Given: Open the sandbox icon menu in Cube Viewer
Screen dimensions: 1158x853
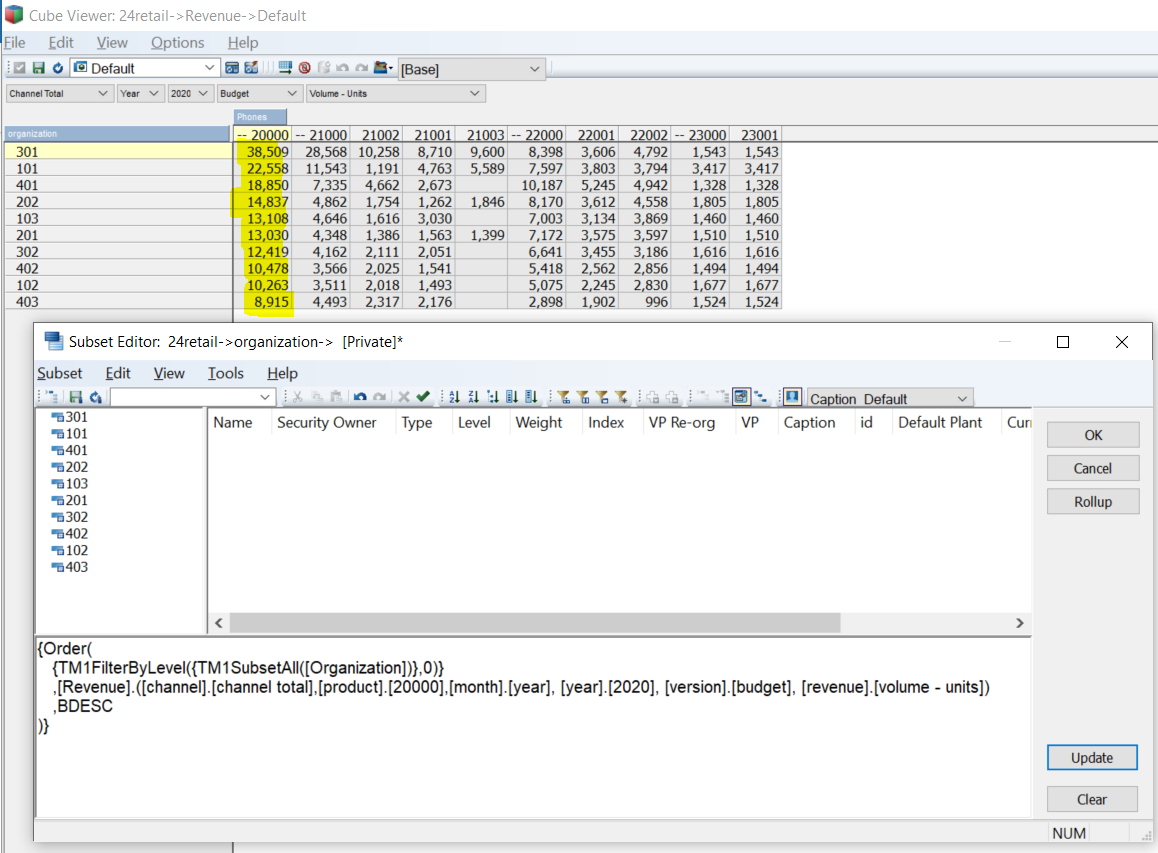Looking at the screenshot, I should (x=383, y=68).
